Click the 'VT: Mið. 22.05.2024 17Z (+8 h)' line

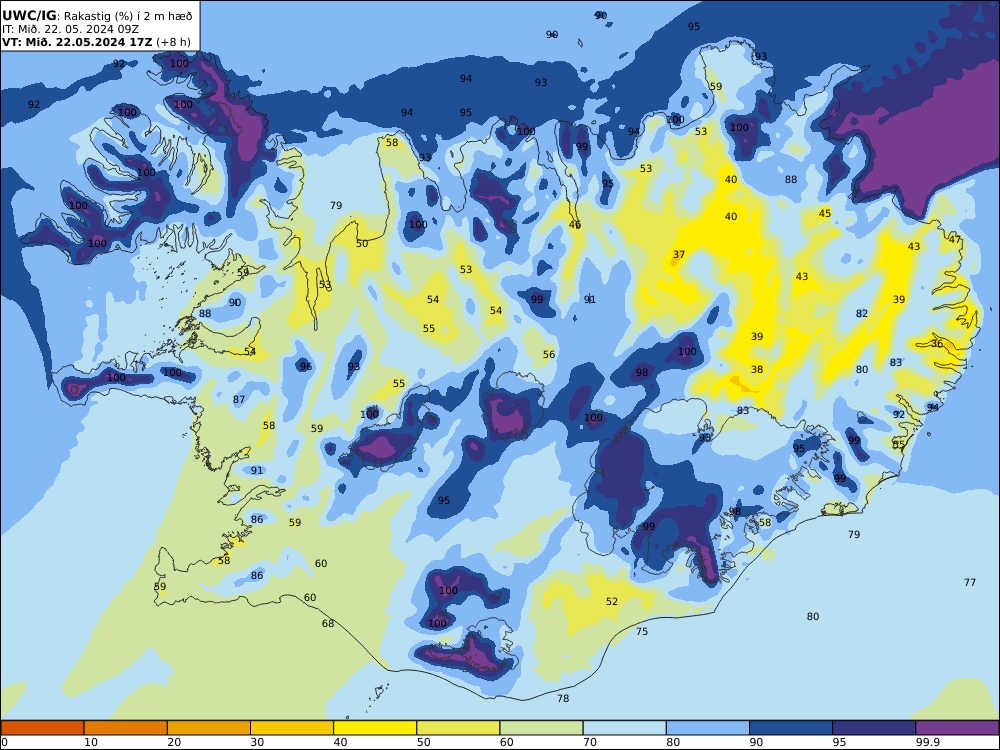tap(96, 42)
